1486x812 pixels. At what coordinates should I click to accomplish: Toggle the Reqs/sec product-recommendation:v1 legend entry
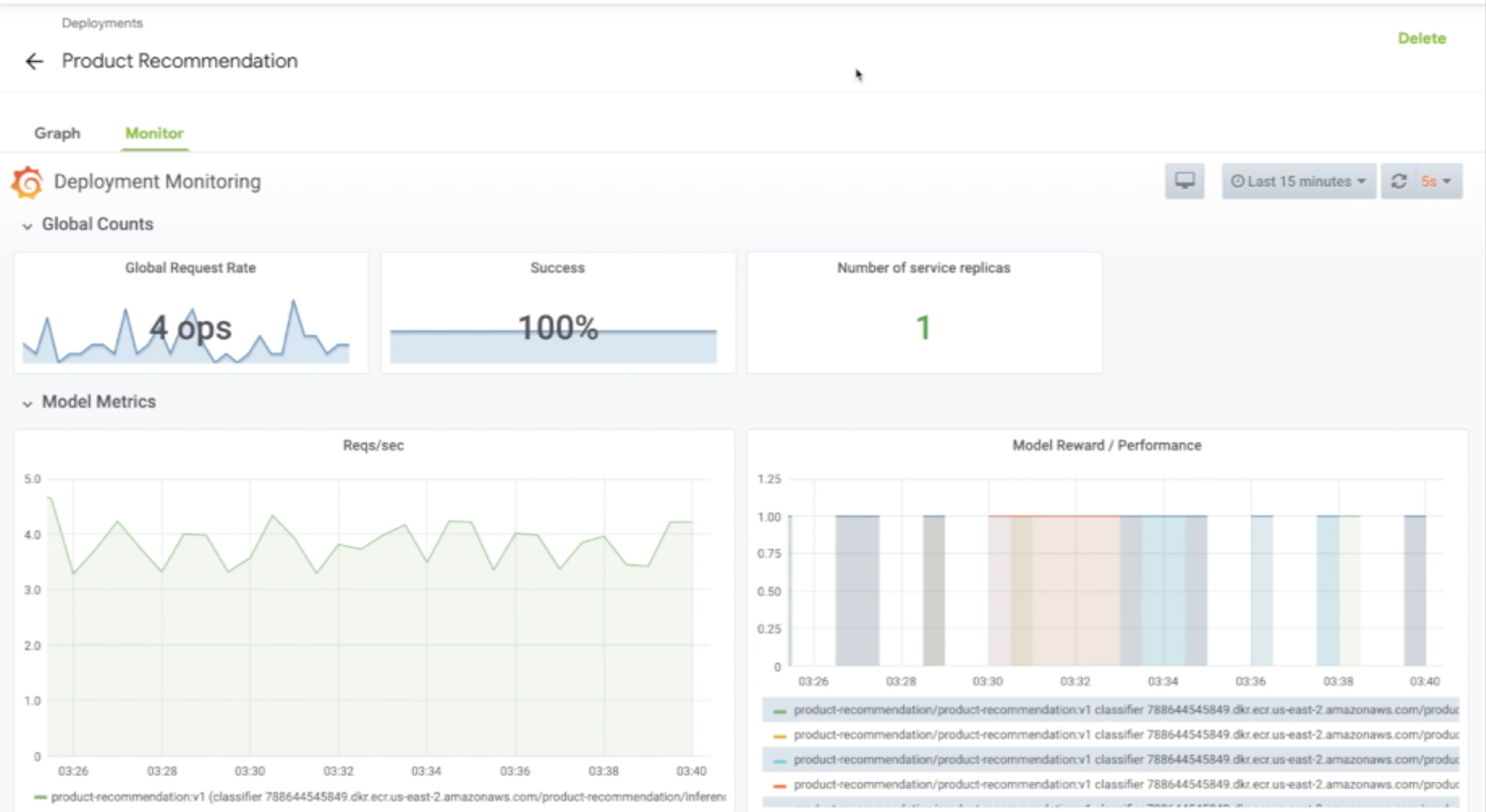(379, 796)
